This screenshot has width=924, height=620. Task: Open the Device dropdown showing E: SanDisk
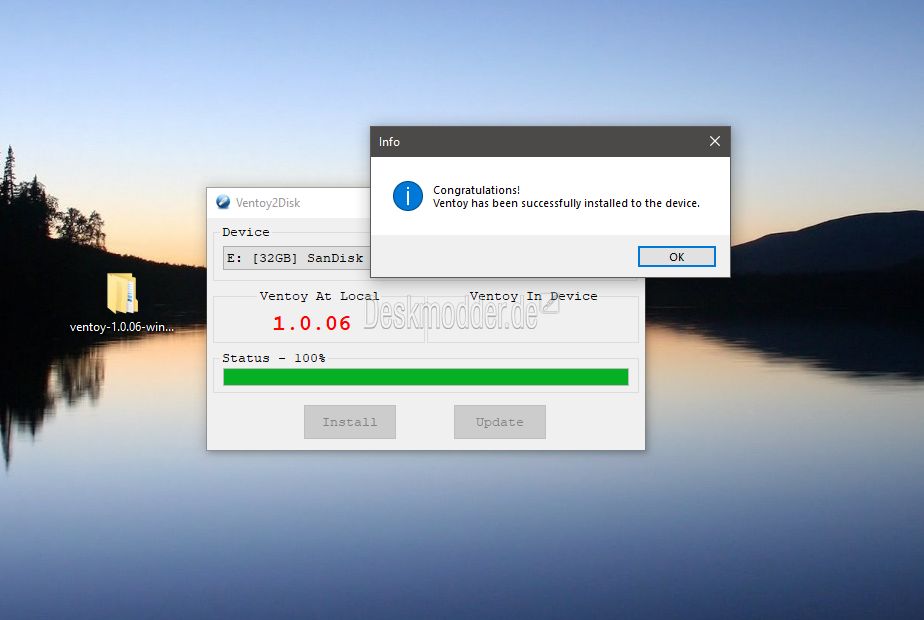coord(297,258)
